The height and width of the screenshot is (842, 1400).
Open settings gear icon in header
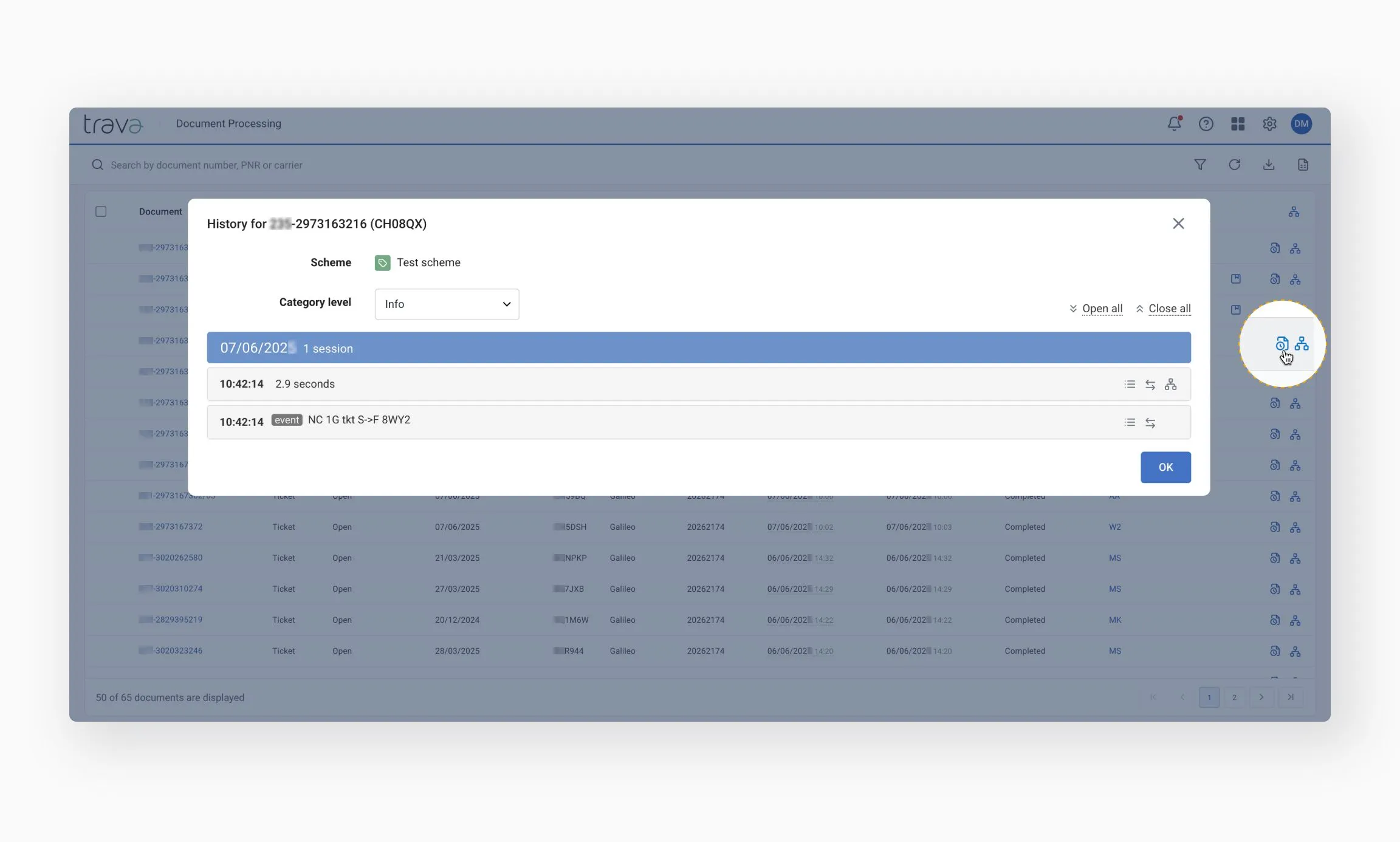coord(1269,124)
